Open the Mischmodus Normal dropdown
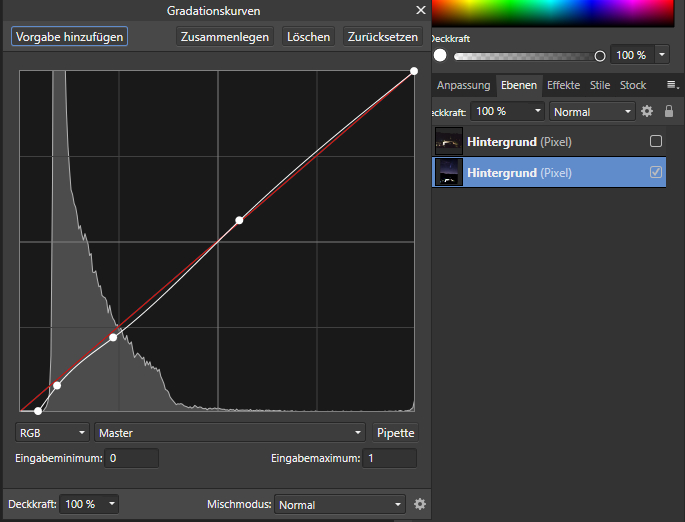685x522 pixels. tap(340, 505)
